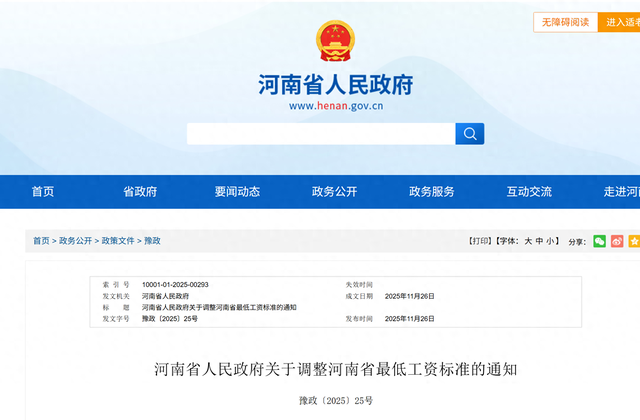Open the 政务服务 navigation menu item

[431, 191]
